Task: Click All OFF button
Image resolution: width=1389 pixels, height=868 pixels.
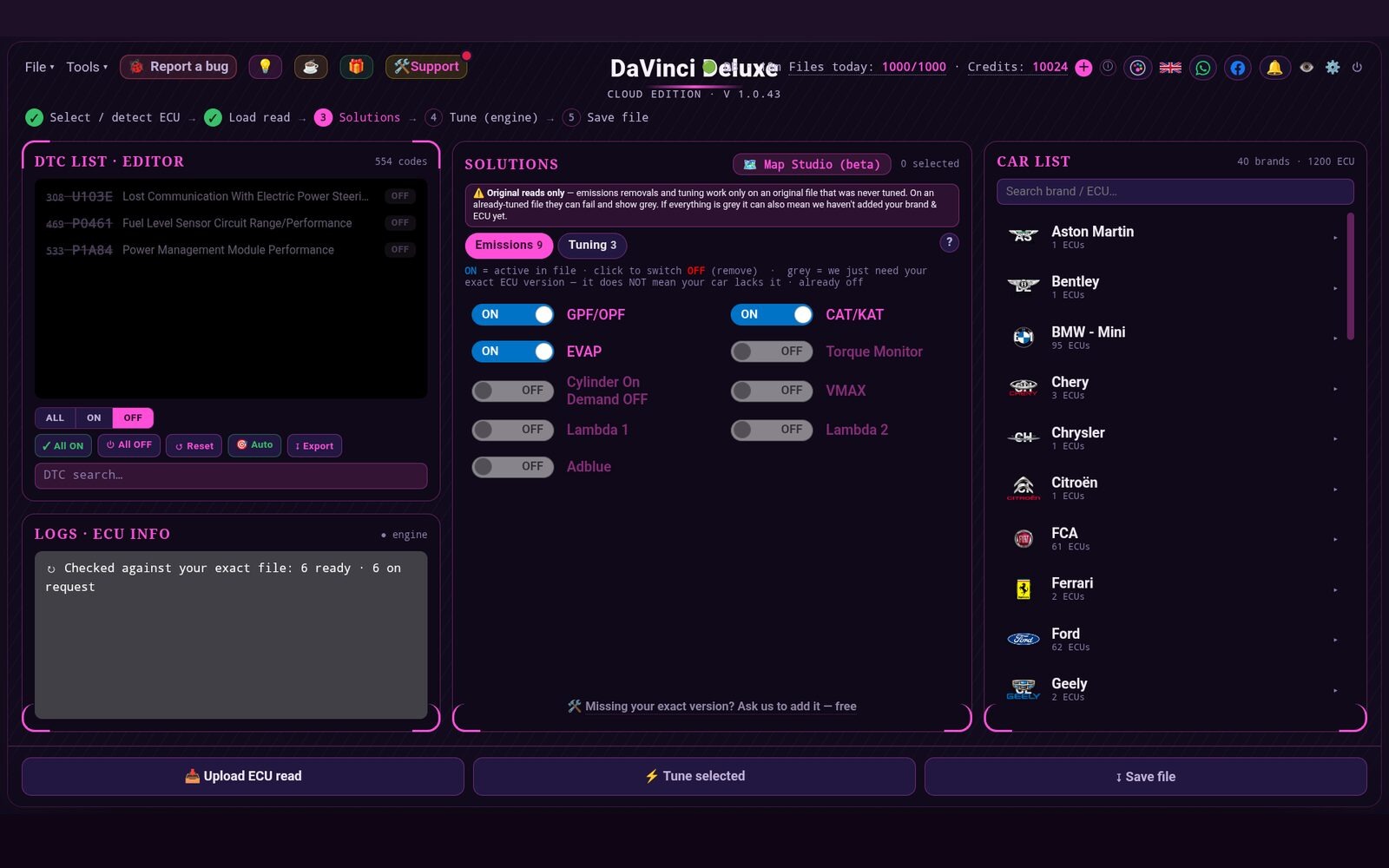Action: click(128, 444)
